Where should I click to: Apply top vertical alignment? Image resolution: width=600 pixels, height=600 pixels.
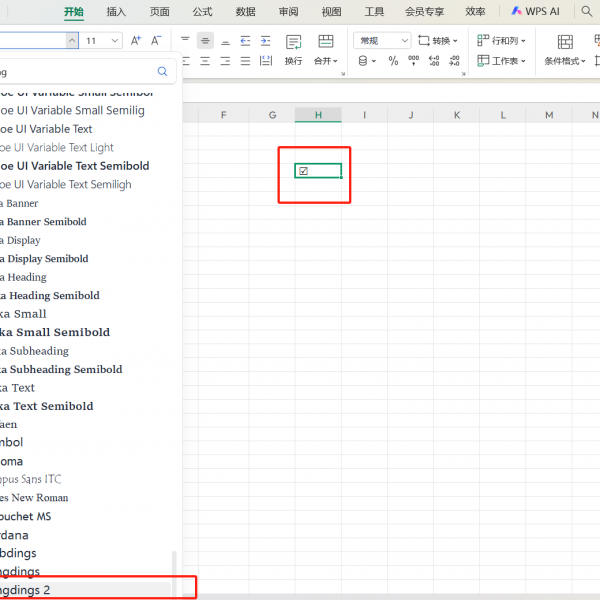(185, 41)
